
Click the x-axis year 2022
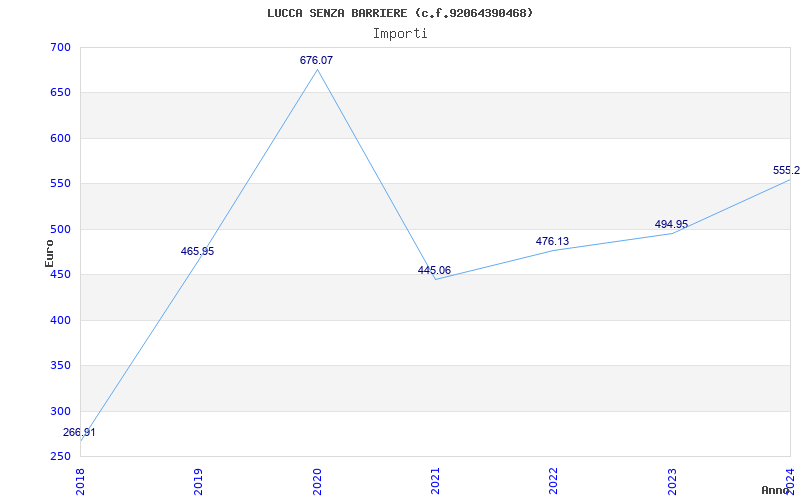(x=554, y=482)
